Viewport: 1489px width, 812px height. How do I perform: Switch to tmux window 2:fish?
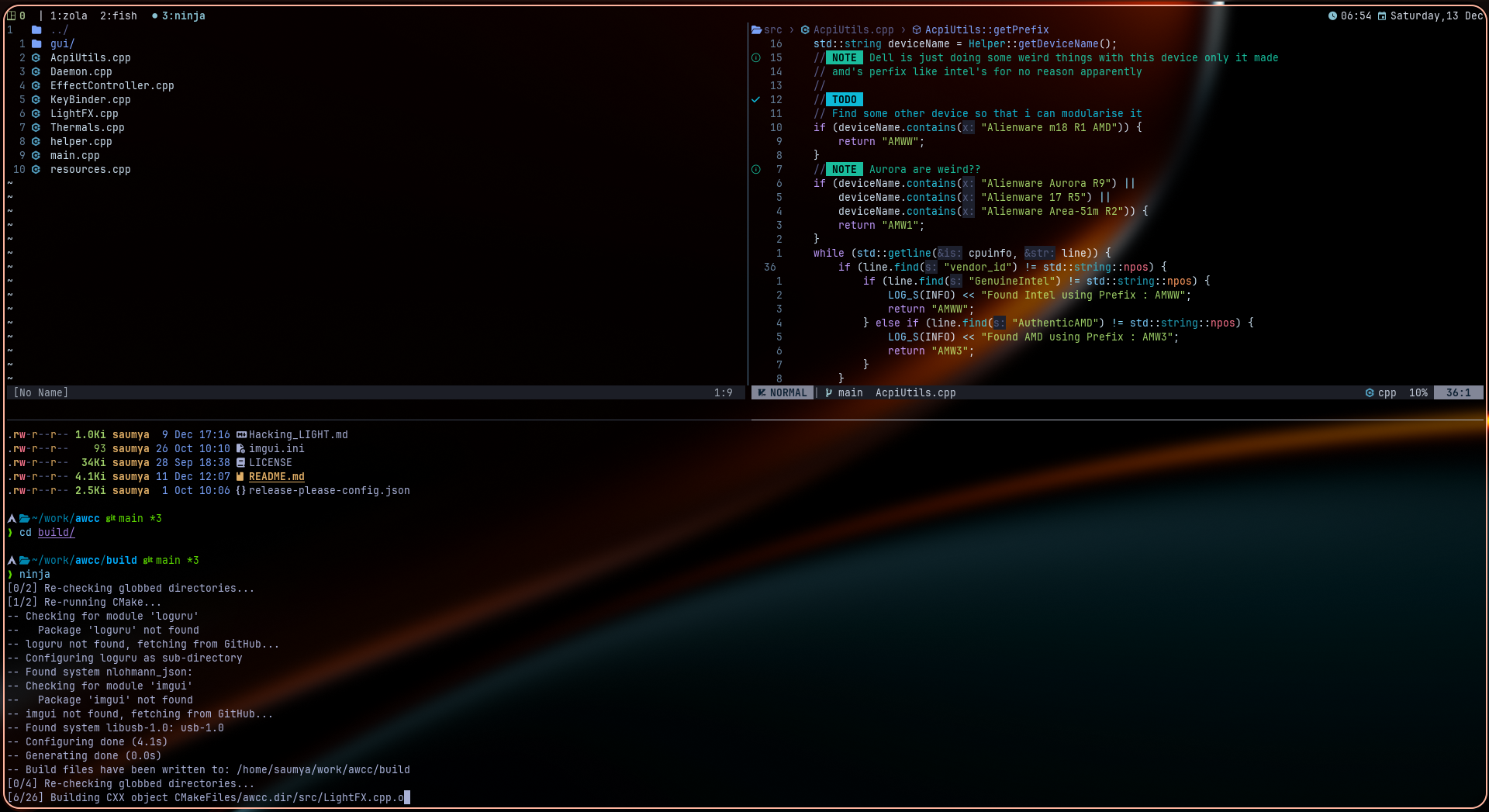[x=119, y=16]
